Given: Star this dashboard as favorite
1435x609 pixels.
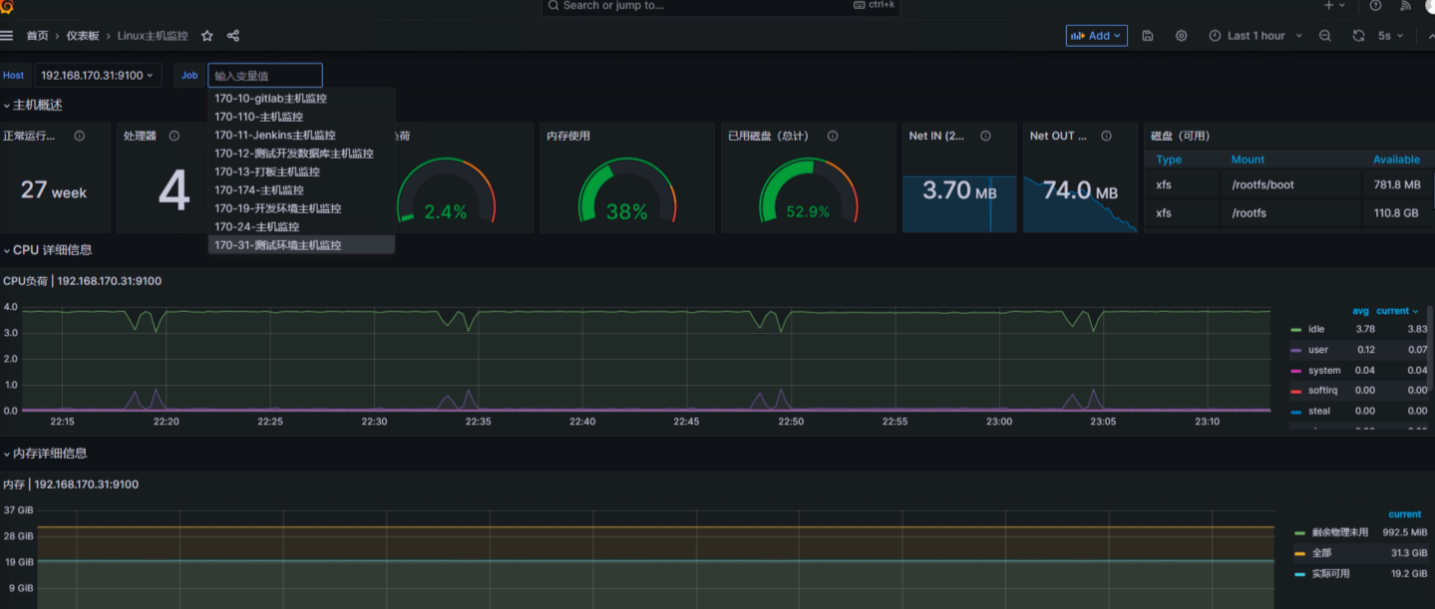Looking at the screenshot, I should tap(207, 36).
